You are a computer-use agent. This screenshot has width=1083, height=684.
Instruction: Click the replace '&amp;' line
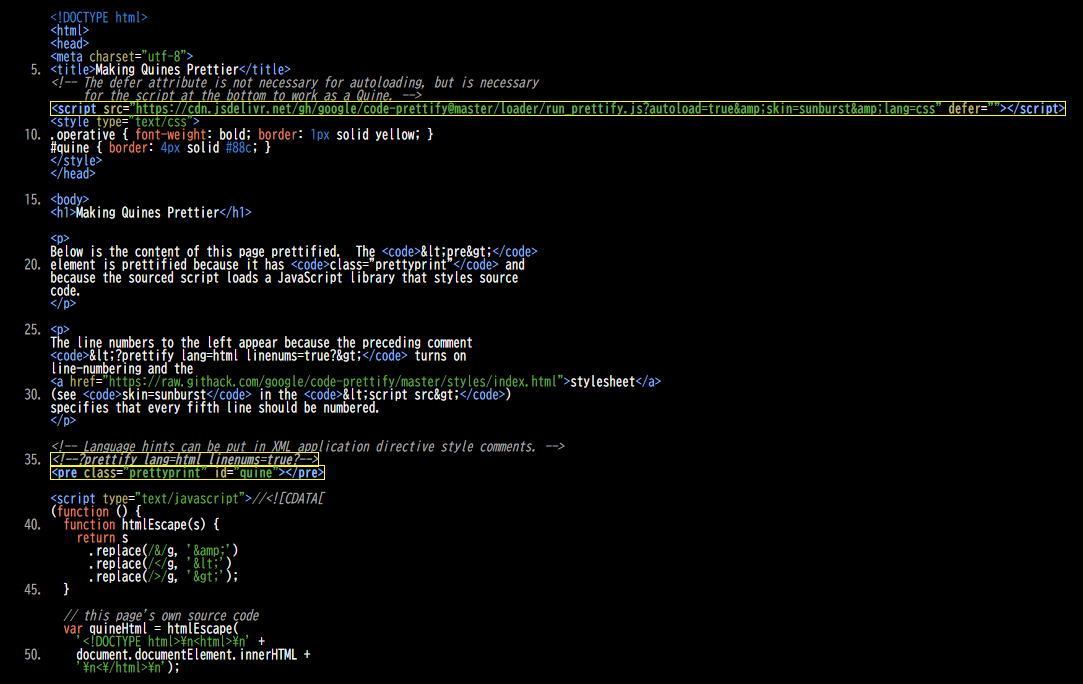point(163,551)
